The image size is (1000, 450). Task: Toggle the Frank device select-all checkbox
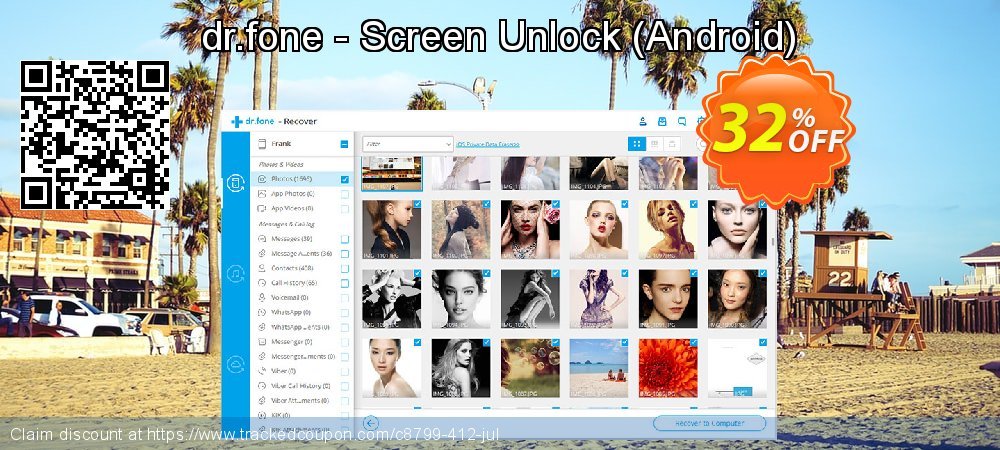pos(344,144)
